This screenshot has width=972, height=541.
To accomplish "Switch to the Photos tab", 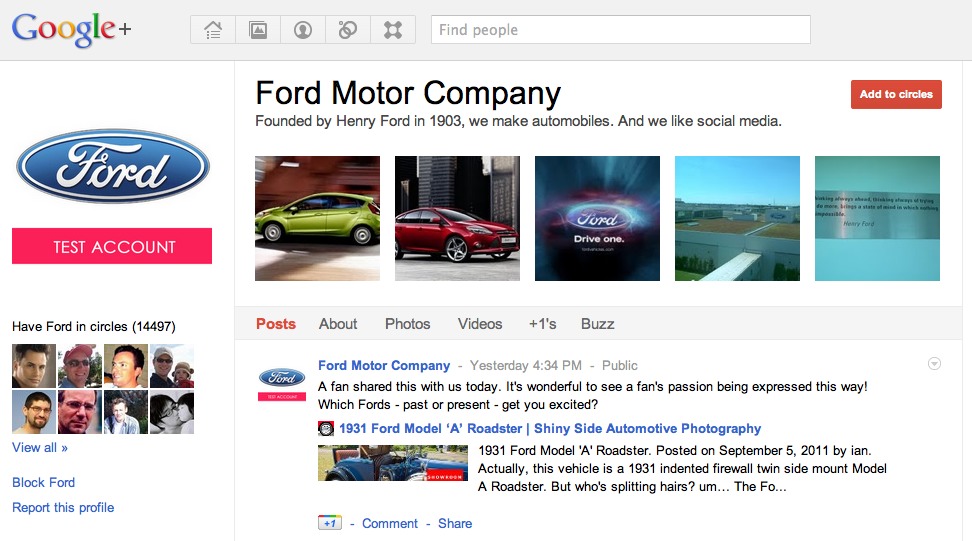I will 407,324.
